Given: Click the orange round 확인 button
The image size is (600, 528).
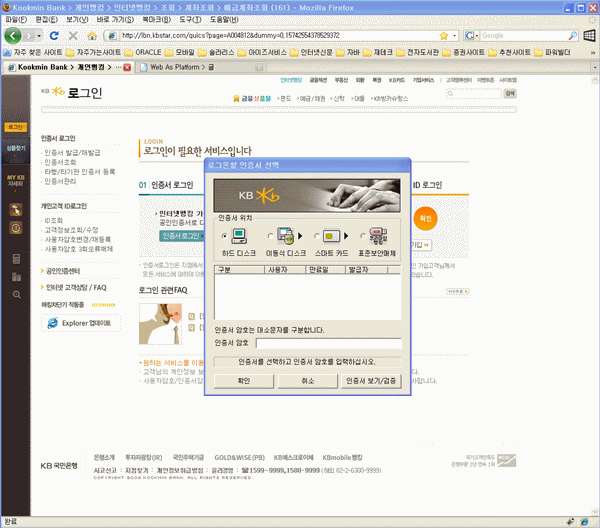Looking at the screenshot, I should click(x=426, y=218).
